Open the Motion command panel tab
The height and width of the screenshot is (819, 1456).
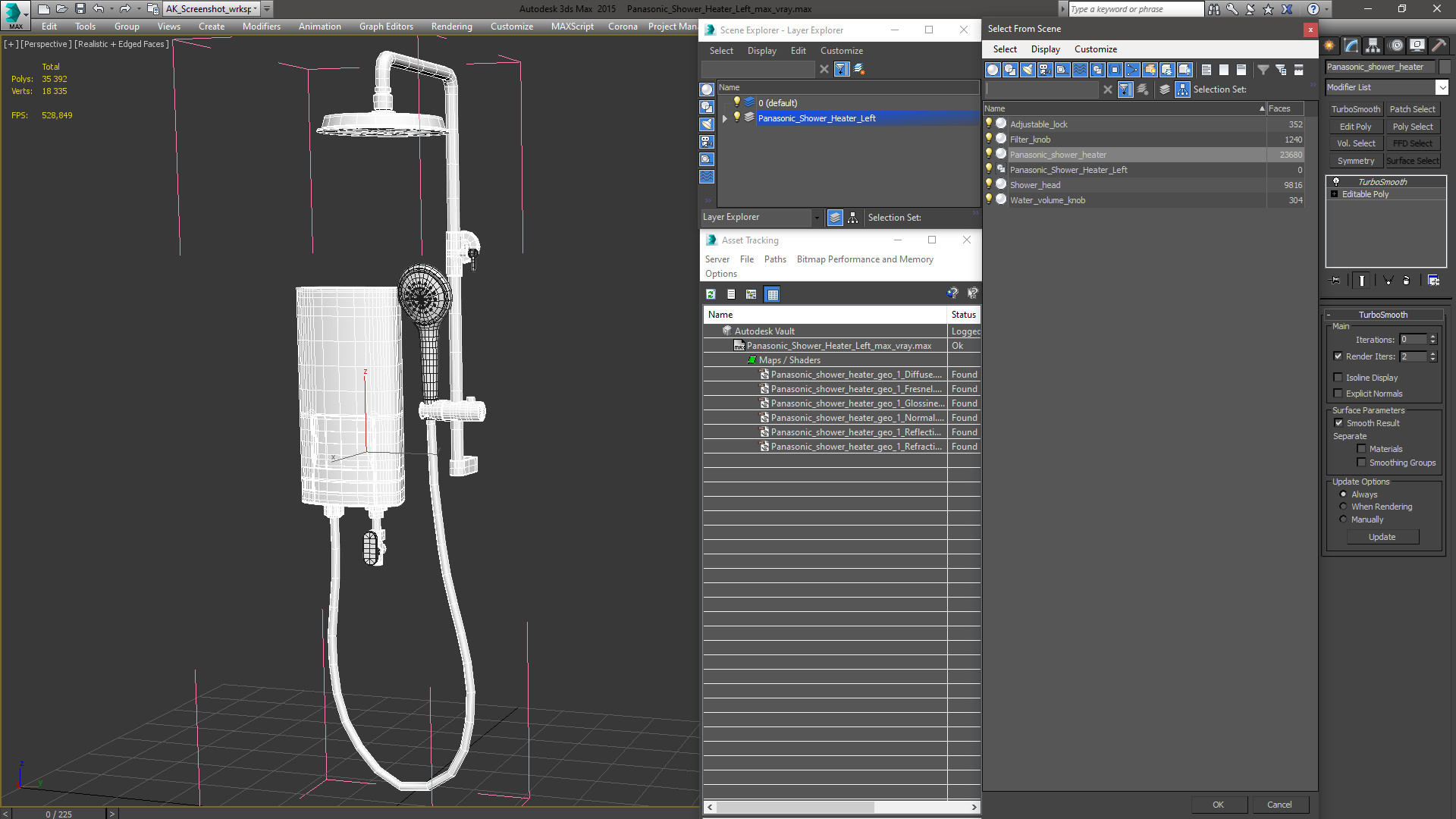pos(1396,45)
